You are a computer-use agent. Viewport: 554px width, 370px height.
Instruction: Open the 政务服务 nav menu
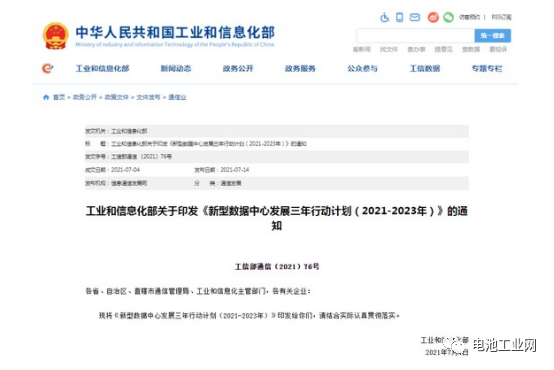point(300,69)
